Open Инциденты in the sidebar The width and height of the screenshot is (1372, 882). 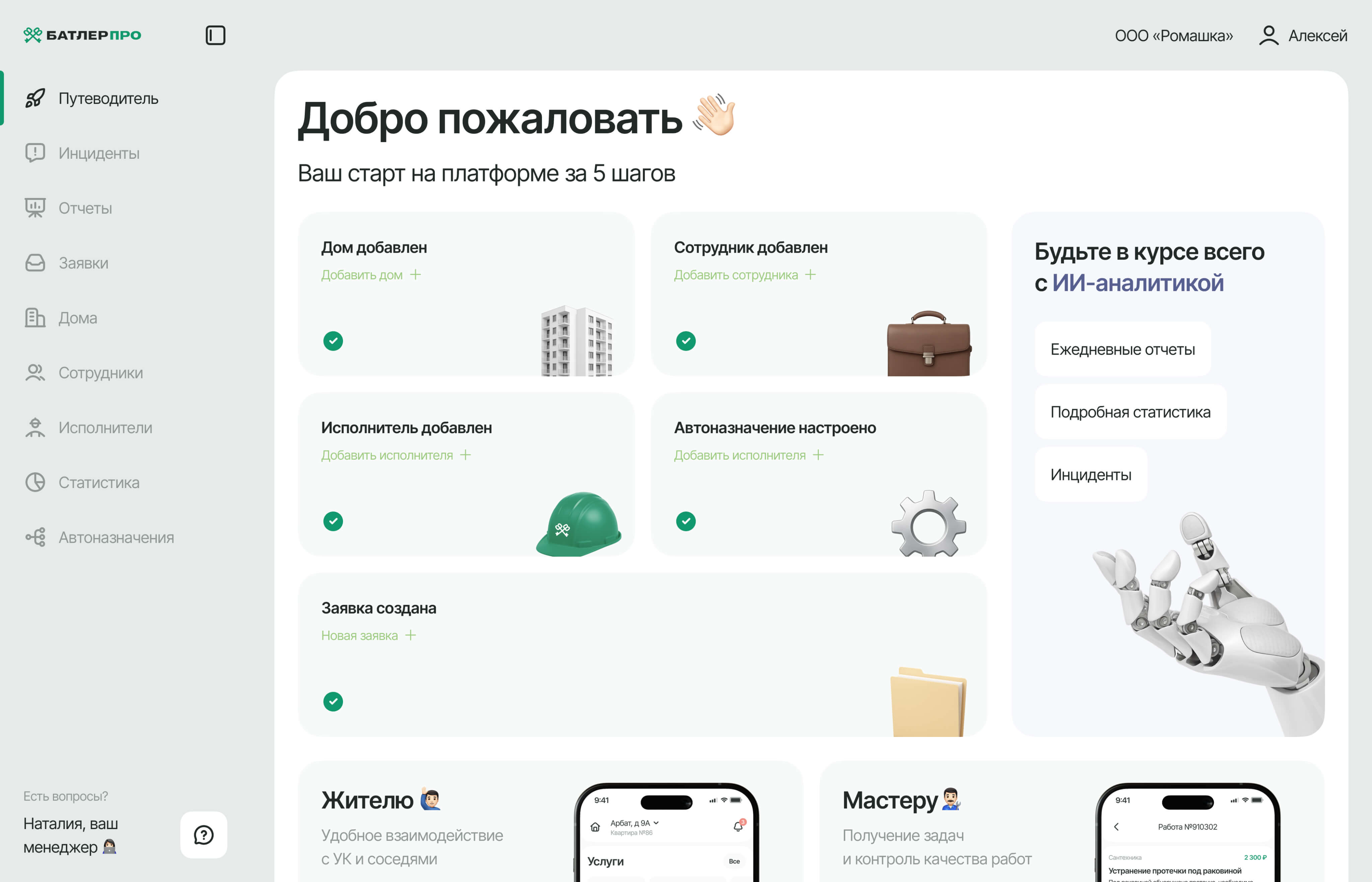point(98,153)
